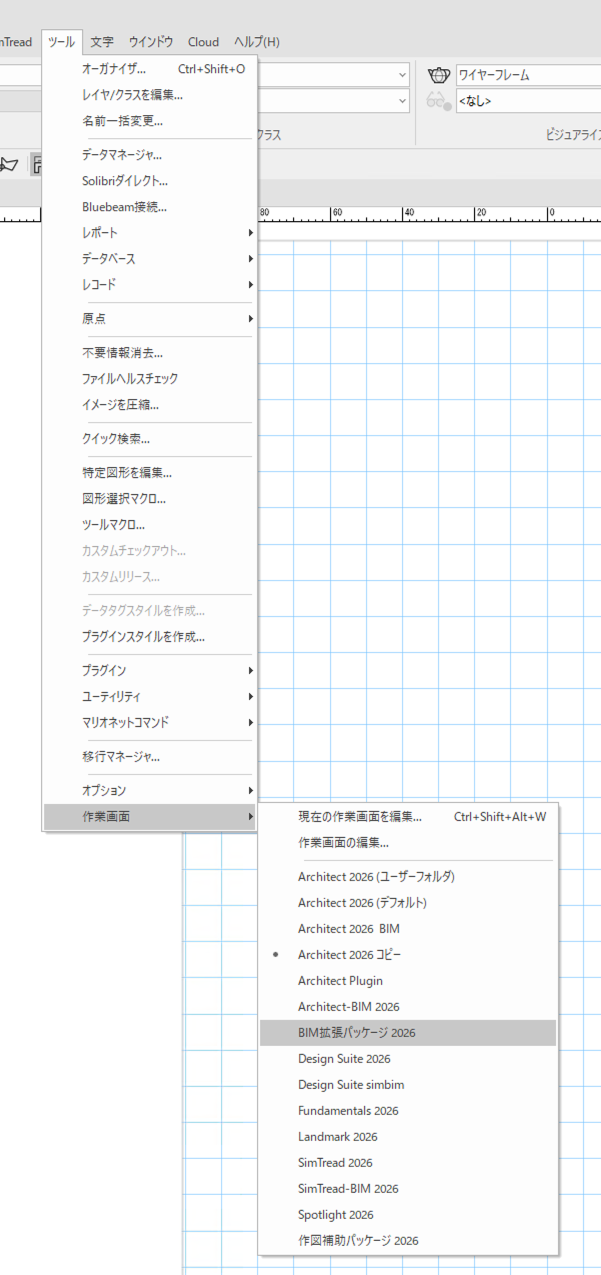Open オーガナイザ from the ツール menu

point(114,69)
